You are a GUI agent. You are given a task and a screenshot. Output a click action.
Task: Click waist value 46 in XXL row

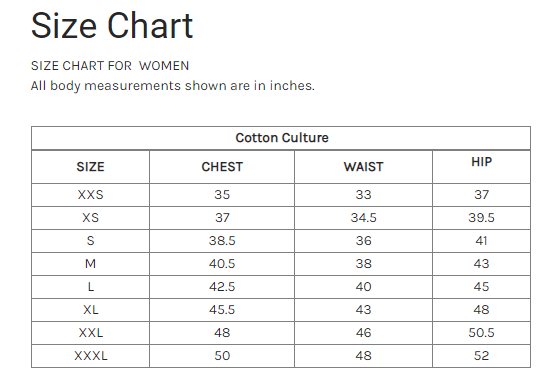(363, 333)
